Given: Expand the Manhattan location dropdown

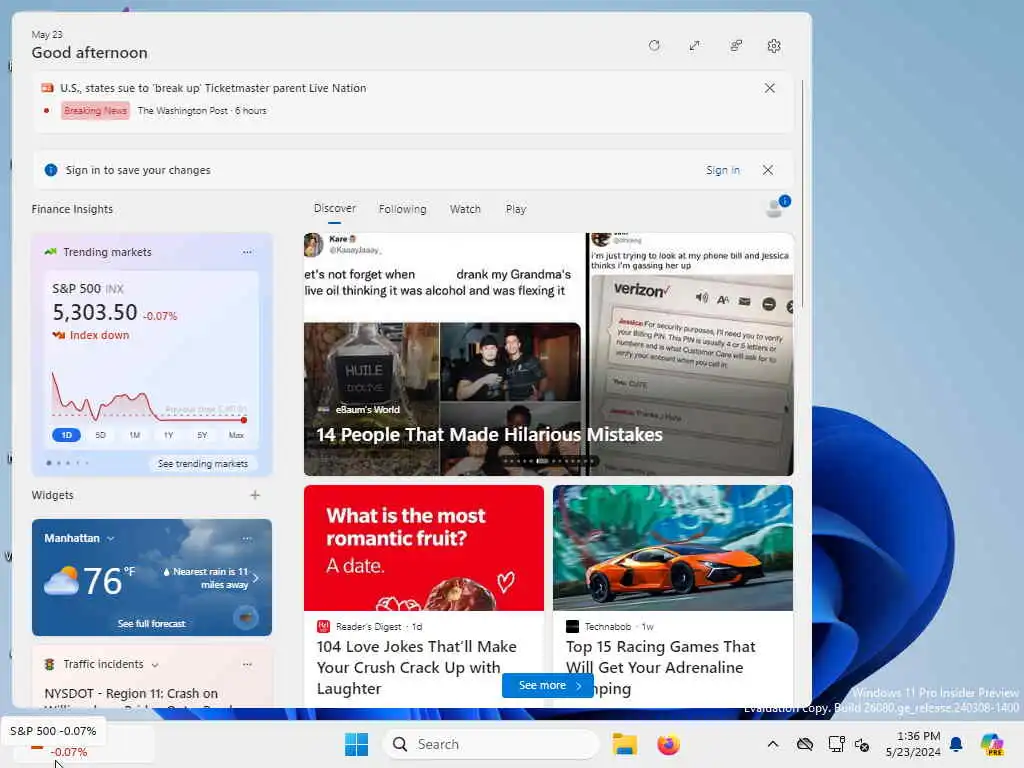Looking at the screenshot, I should point(110,538).
